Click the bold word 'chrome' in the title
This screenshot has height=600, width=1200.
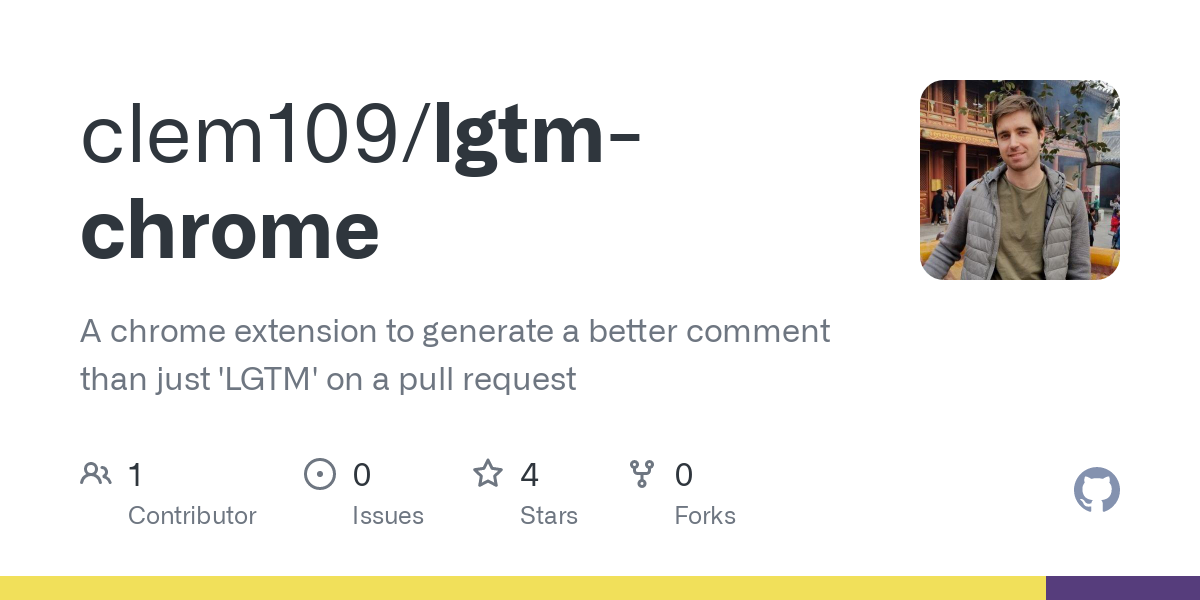[x=230, y=229]
